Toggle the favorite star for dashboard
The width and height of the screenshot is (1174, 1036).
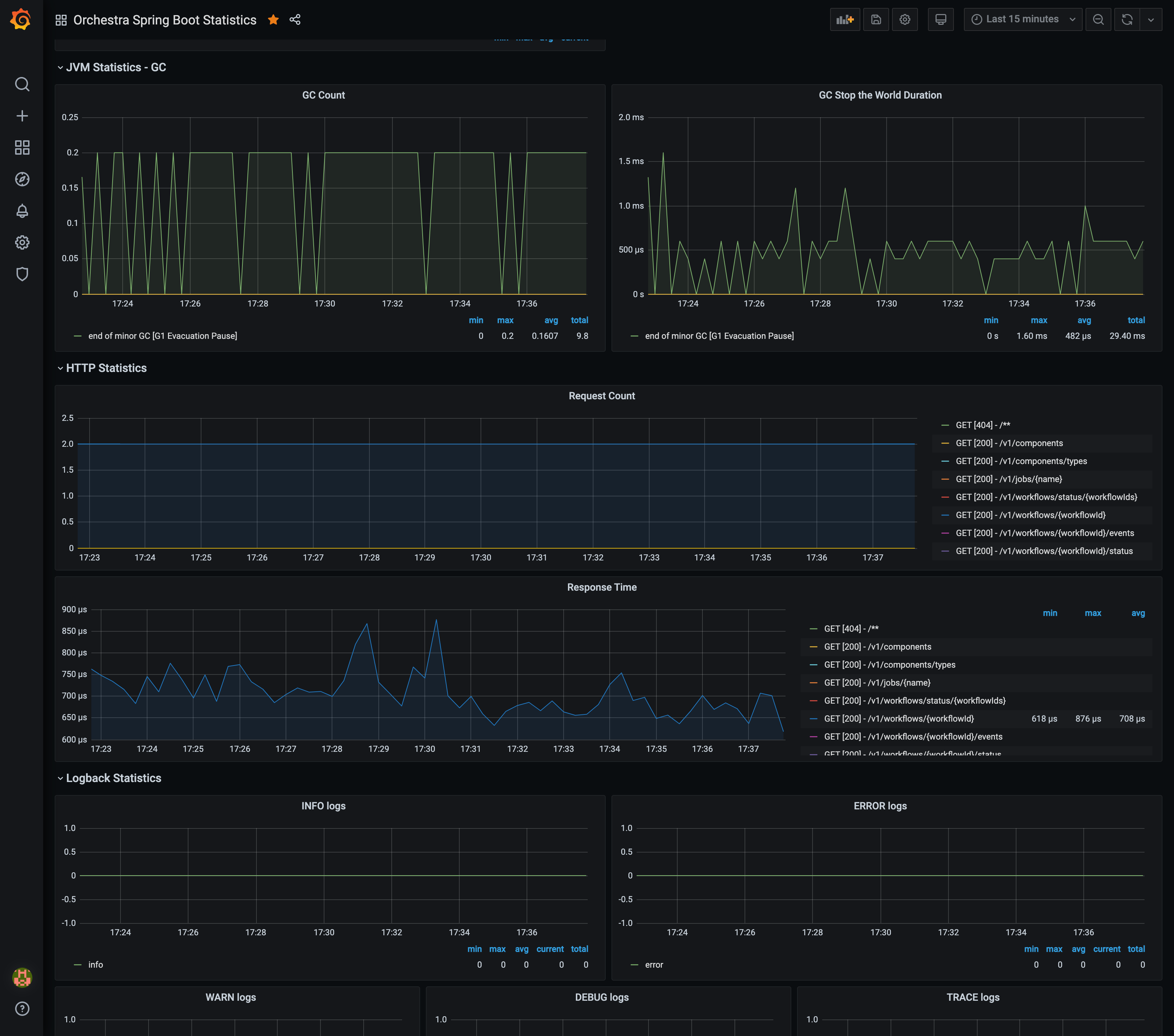pos(273,19)
